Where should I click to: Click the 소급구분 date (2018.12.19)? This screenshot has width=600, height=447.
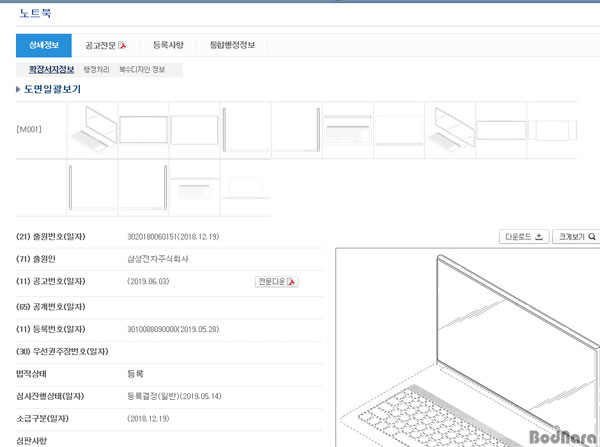[x=148, y=419]
